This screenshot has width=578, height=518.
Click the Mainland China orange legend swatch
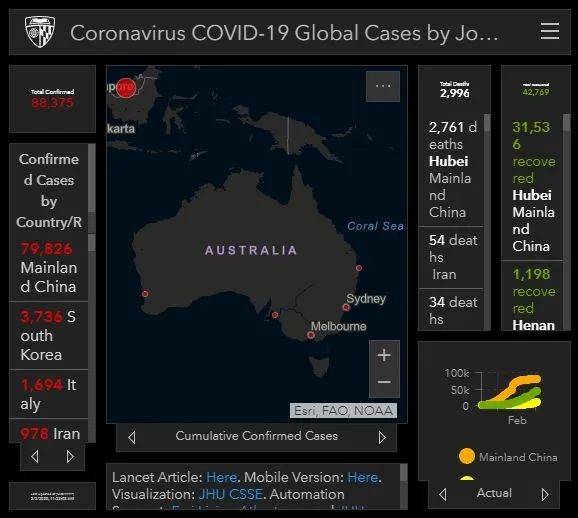[x=467, y=456]
